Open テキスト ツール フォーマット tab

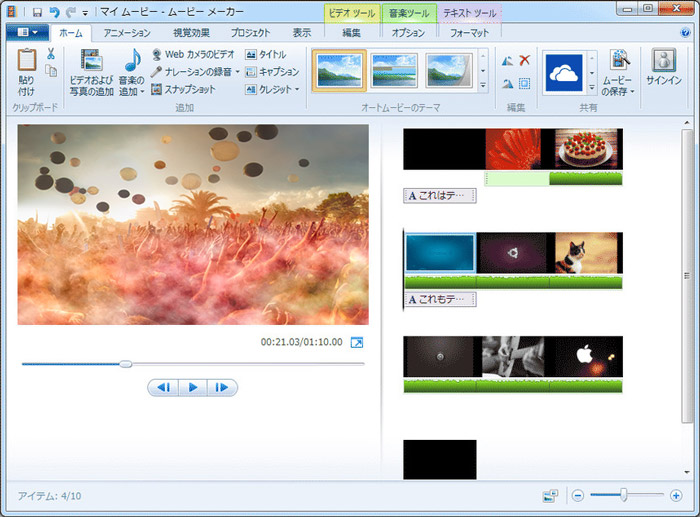[469, 33]
